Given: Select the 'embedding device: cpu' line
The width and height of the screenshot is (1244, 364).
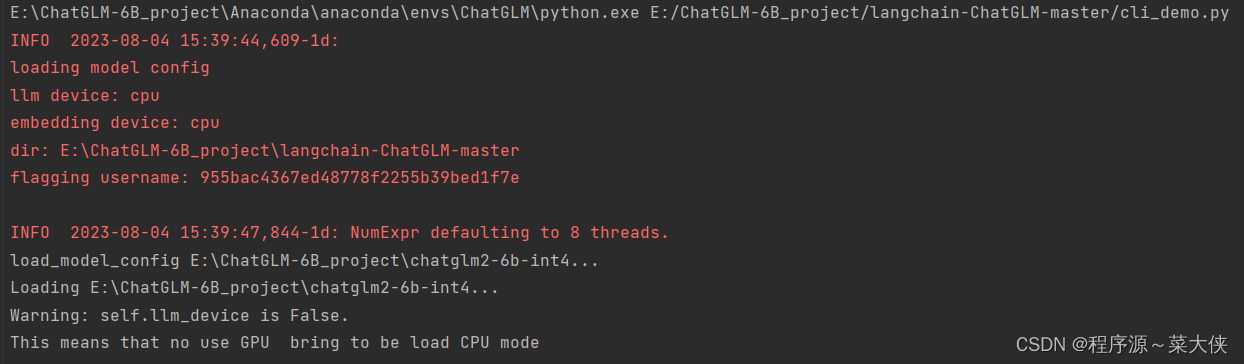Looking at the screenshot, I should [114, 123].
